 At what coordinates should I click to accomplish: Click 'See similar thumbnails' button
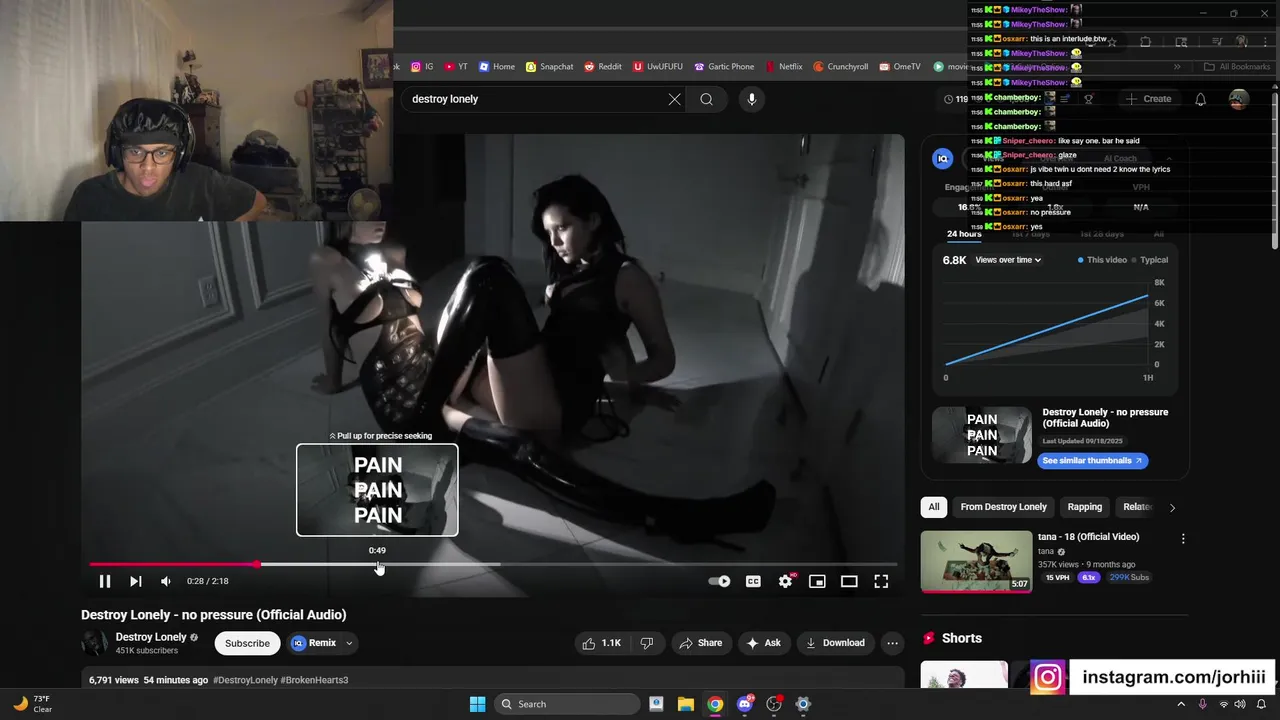[x=1093, y=461]
